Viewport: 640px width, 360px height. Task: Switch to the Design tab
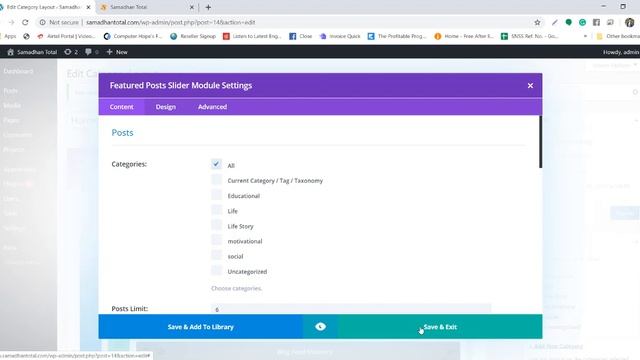click(165, 107)
